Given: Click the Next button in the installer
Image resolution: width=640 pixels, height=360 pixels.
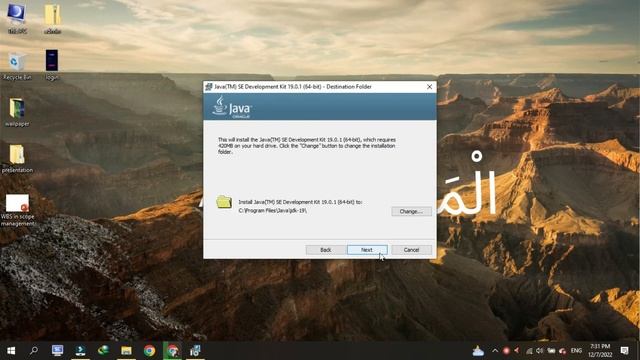Looking at the screenshot, I should click(367, 250).
